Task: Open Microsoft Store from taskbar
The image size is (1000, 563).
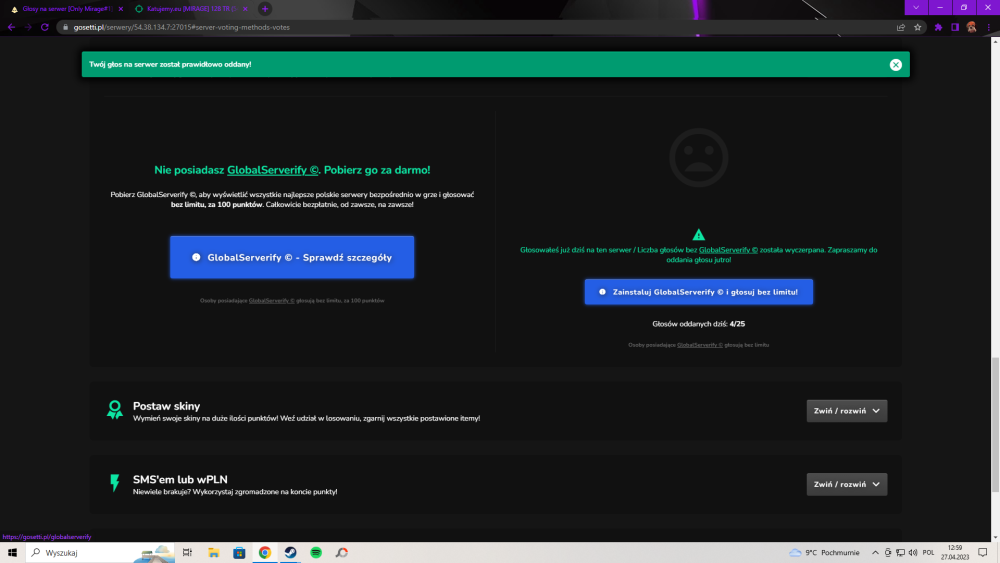Action: 239,553
